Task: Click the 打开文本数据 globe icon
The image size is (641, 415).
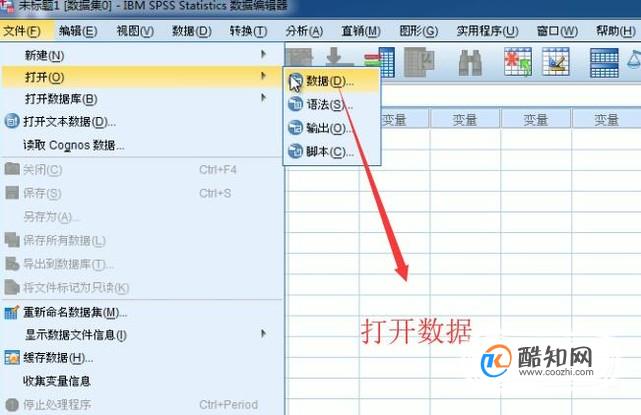Action: click(x=12, y=121)
